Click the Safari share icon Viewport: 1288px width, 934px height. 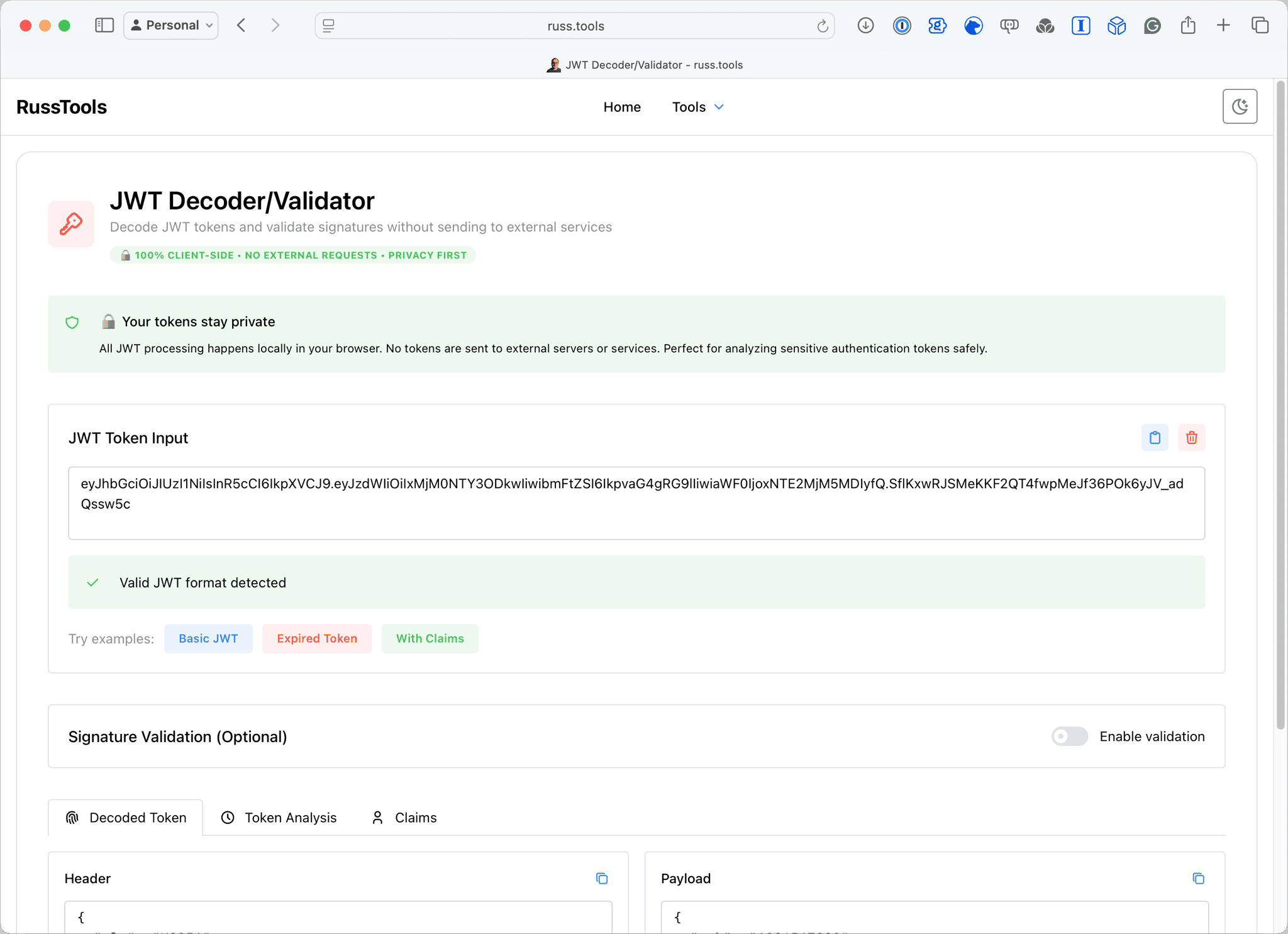tap(1187, 25)
